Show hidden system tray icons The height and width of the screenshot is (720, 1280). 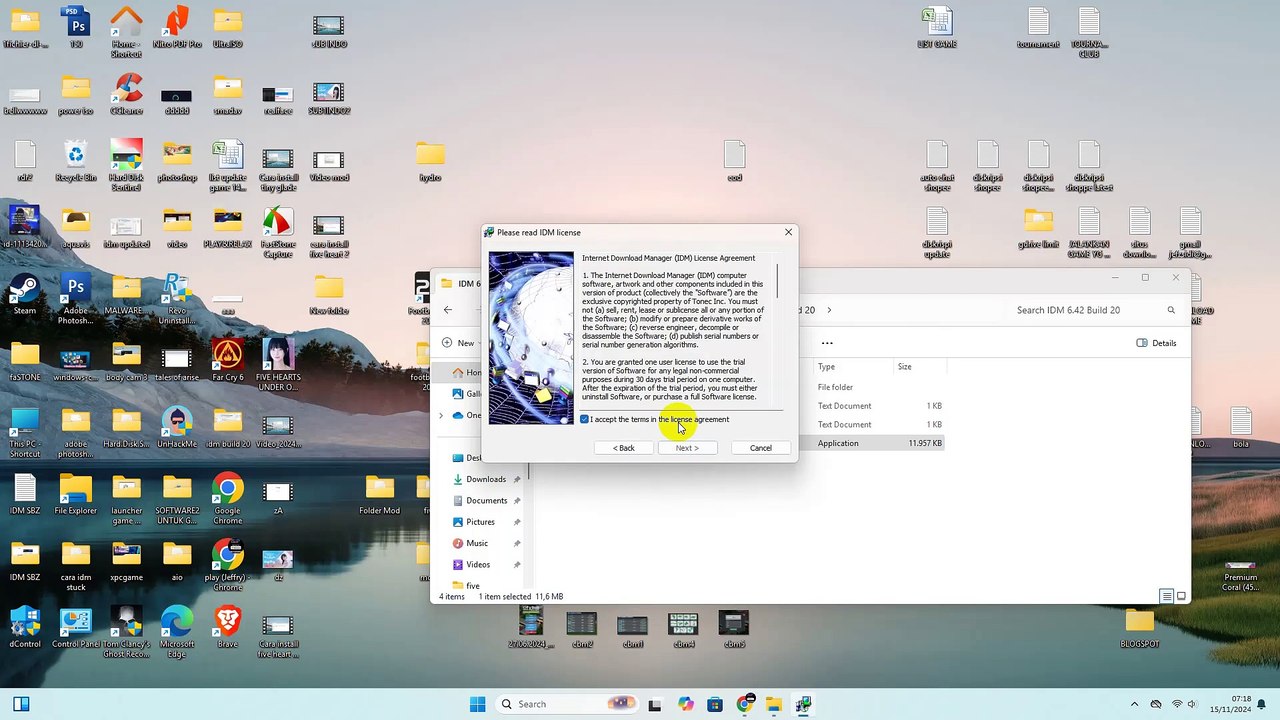pyautogui.click(x=1135, y=704)
